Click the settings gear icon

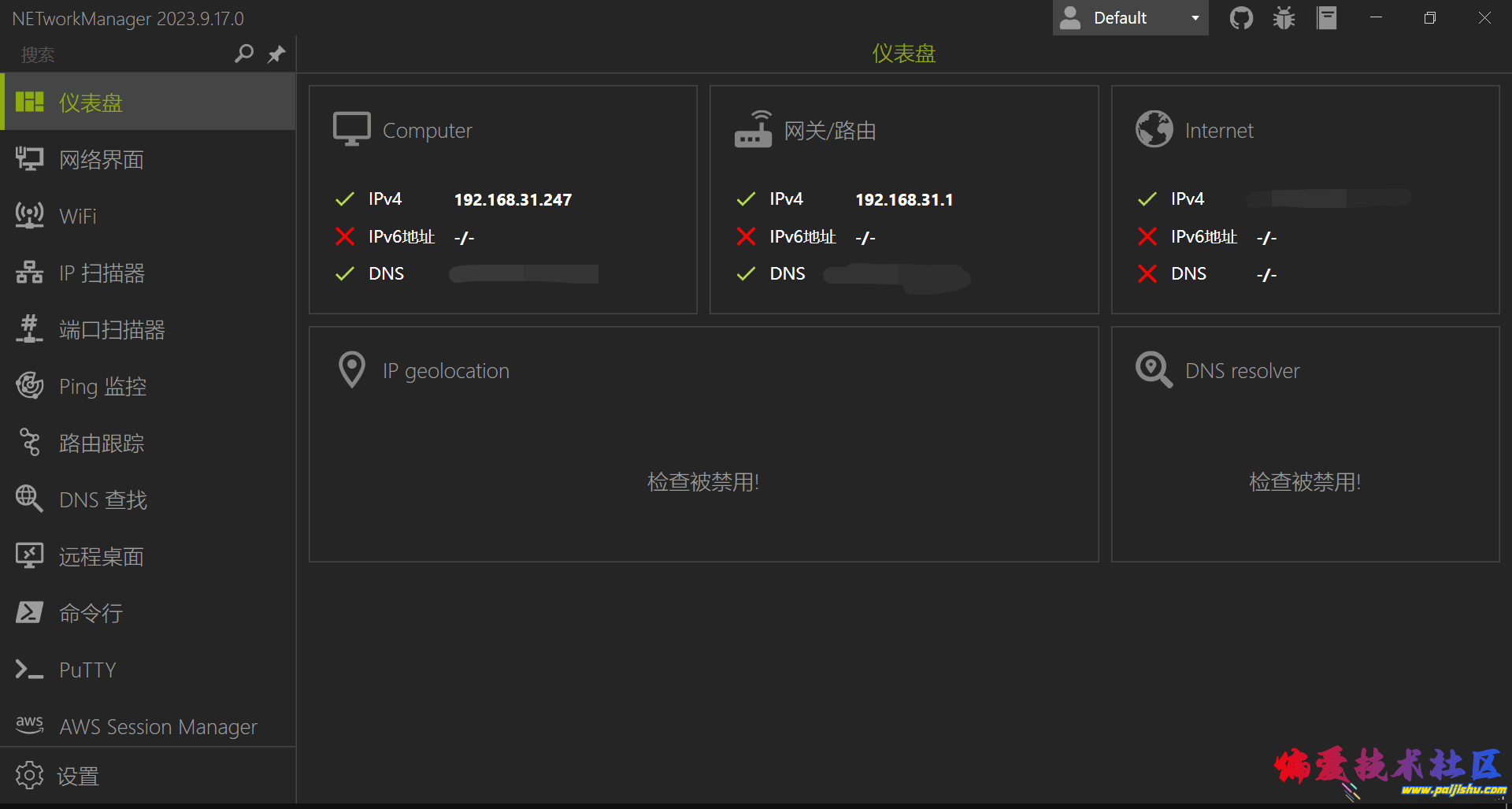click(30, 775)
